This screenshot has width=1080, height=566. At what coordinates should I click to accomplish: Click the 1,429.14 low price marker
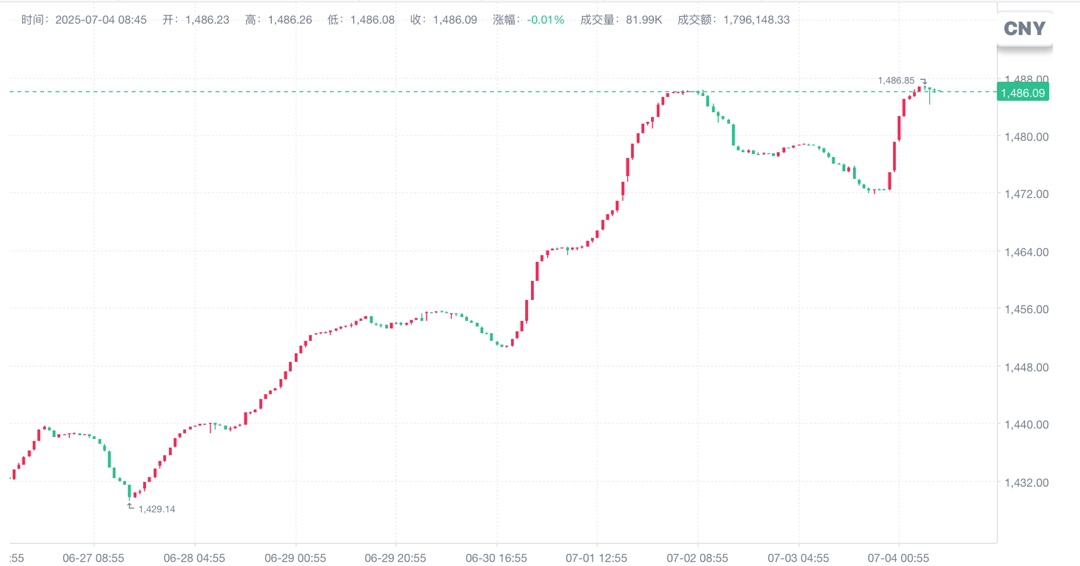156,509
